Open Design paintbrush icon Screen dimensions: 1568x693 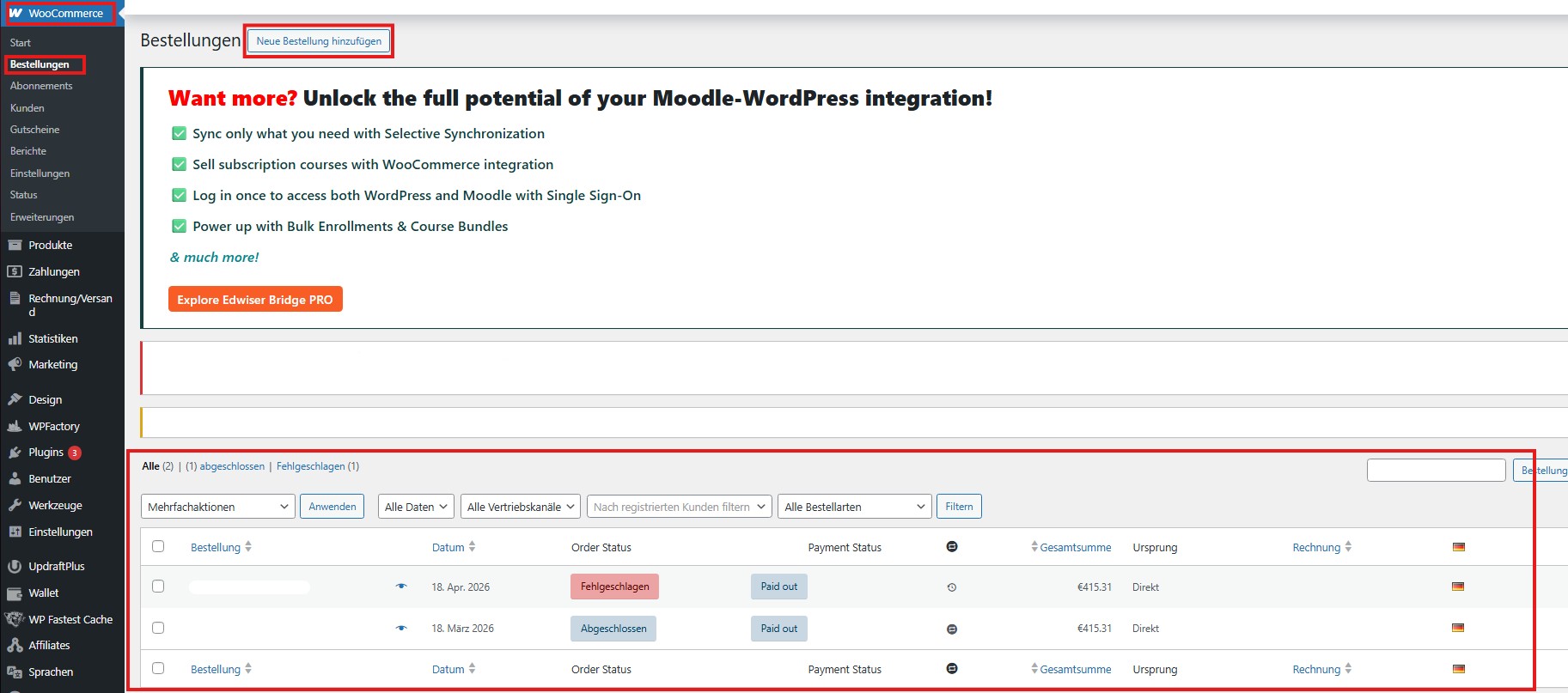click(x=15, y=399)
